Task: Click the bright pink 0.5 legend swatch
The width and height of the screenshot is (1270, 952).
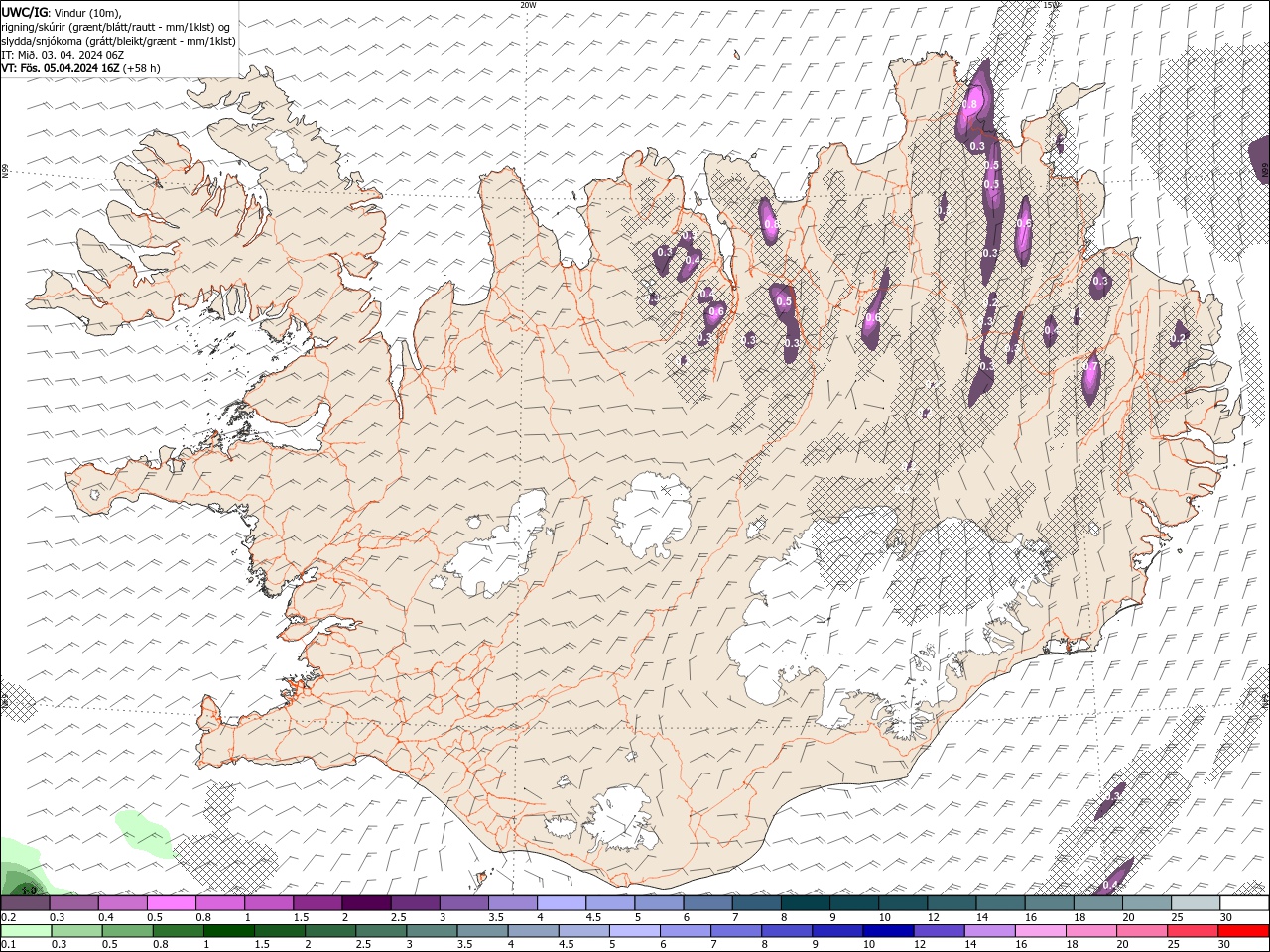Action: (171, 903)
